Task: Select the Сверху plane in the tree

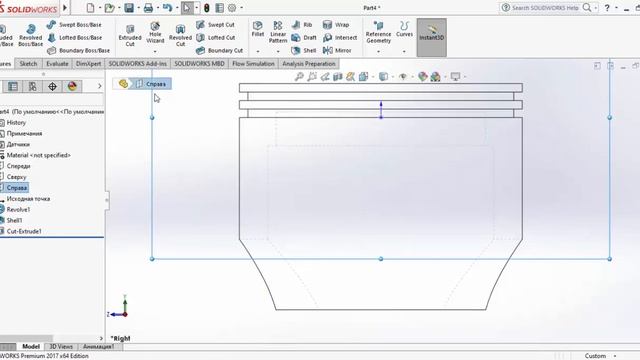Action: click(x=13, y=177)
